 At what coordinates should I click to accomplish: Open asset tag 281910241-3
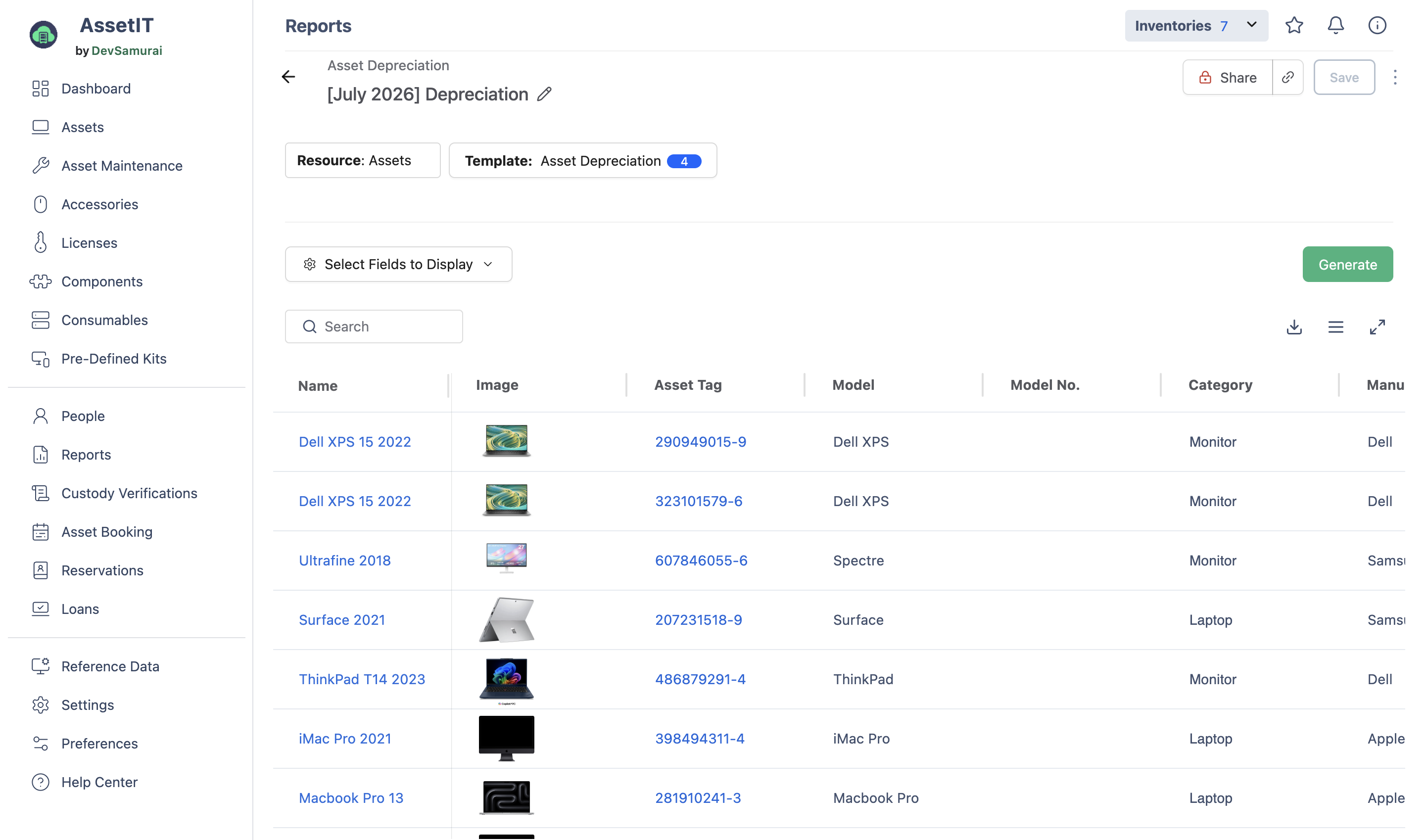point(698,798)
